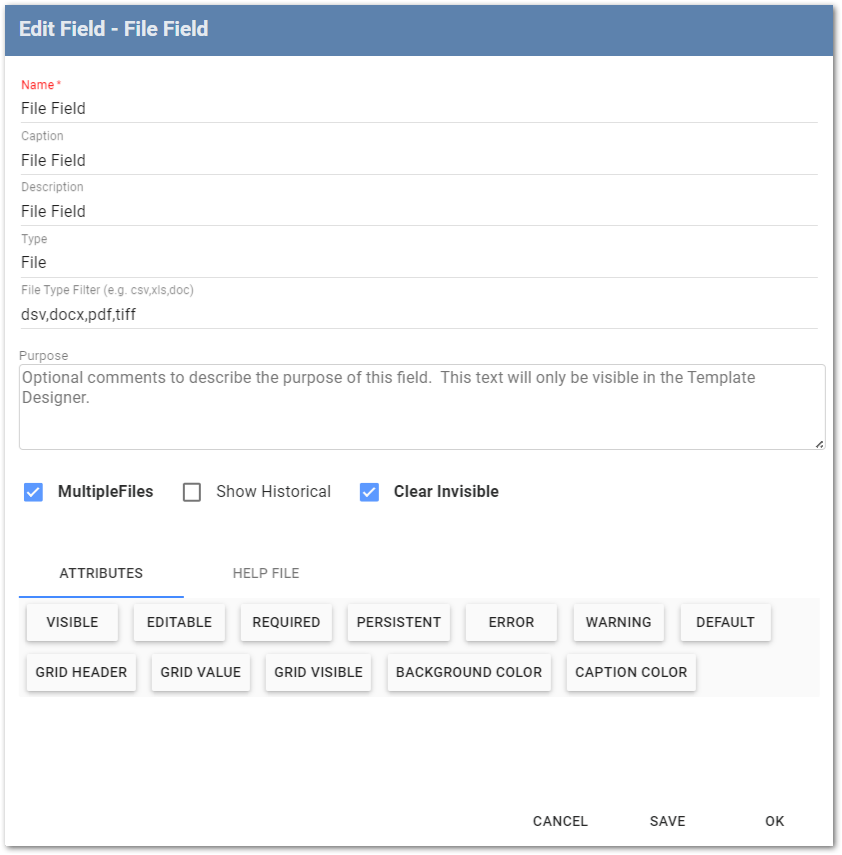Screen dimensions: 842x855
Task: Click the Default attribute button
Action: [x=725, y=622]
